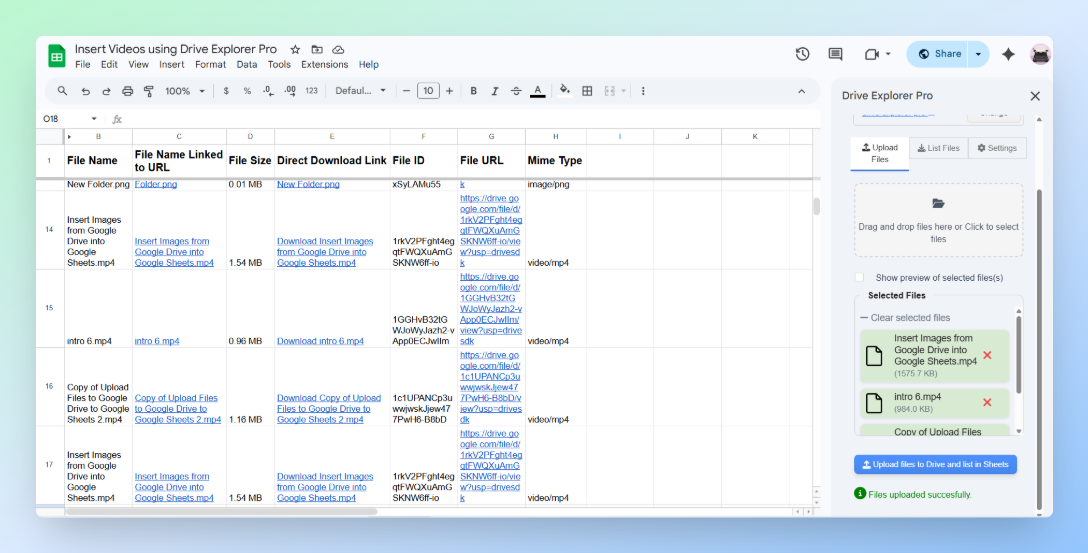Toggle strikethrough formatting
The height and width of the screenshot is (553, 1088).
click(x=516, y=91)
